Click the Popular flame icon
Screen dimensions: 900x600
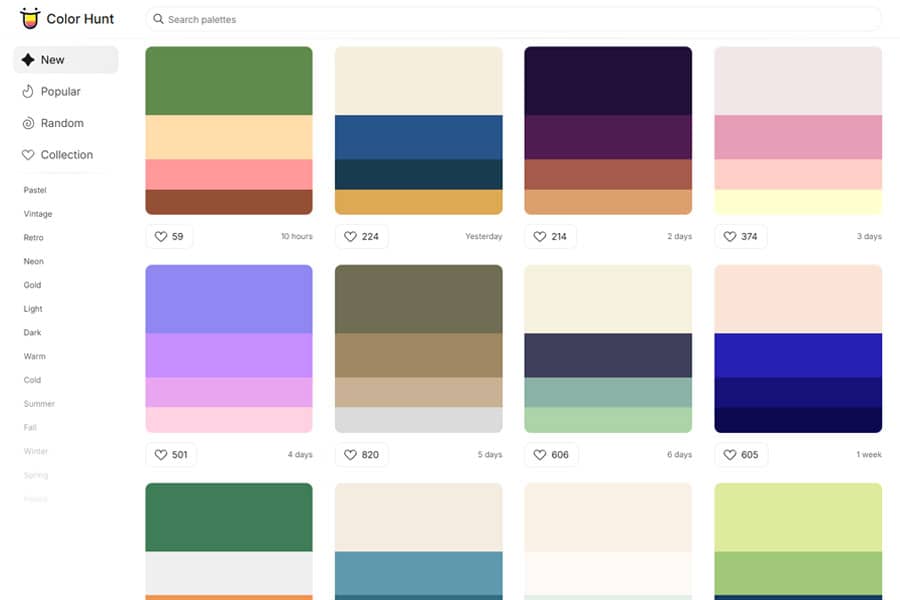pyautogui.click(x=28, y=91)
